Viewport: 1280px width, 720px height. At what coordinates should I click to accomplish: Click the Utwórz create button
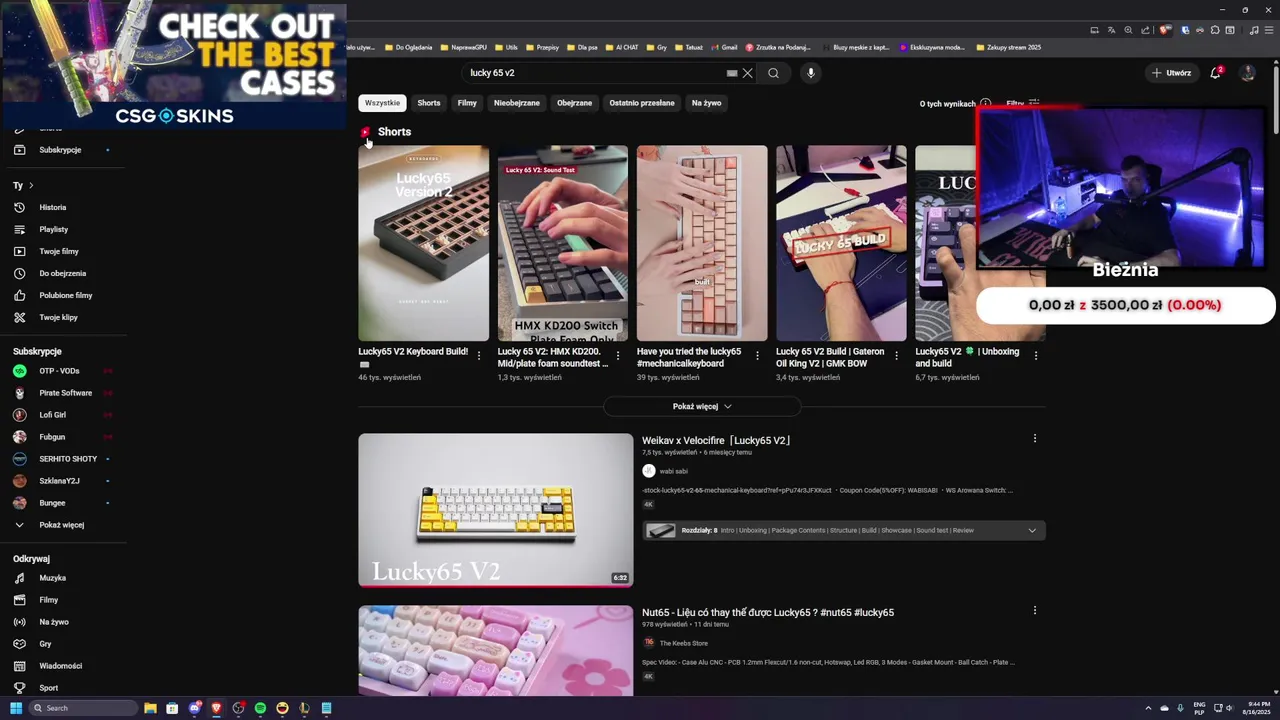(1171, 73)
